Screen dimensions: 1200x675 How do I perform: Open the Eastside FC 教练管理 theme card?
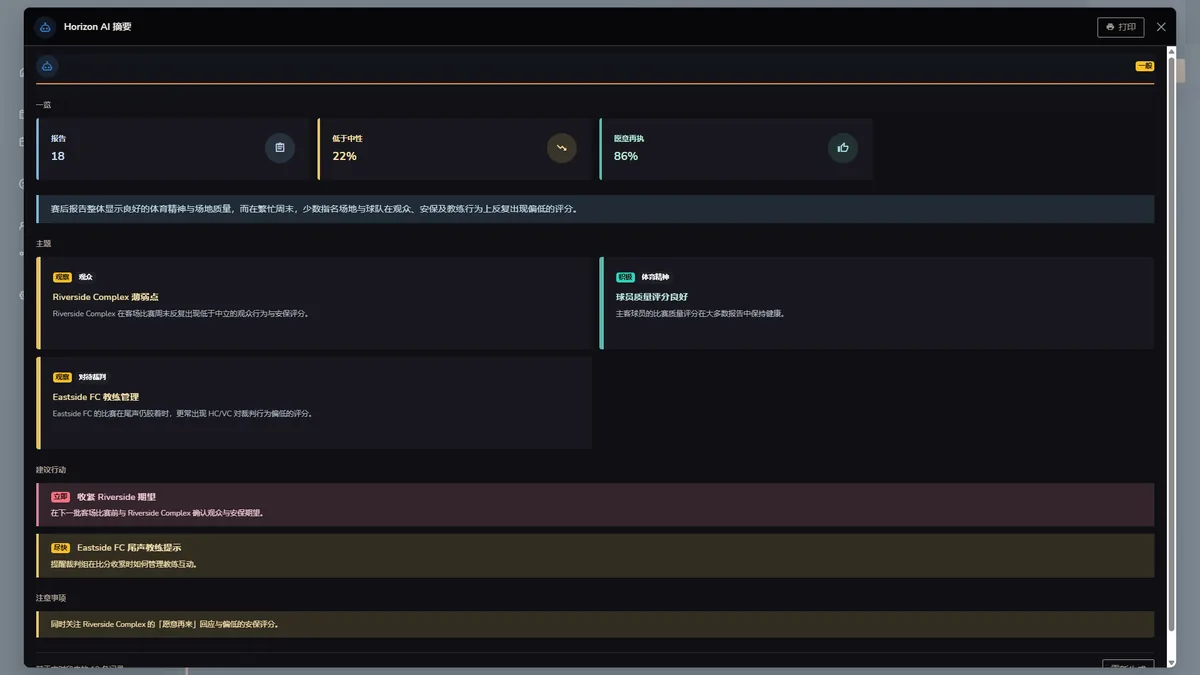314,403
